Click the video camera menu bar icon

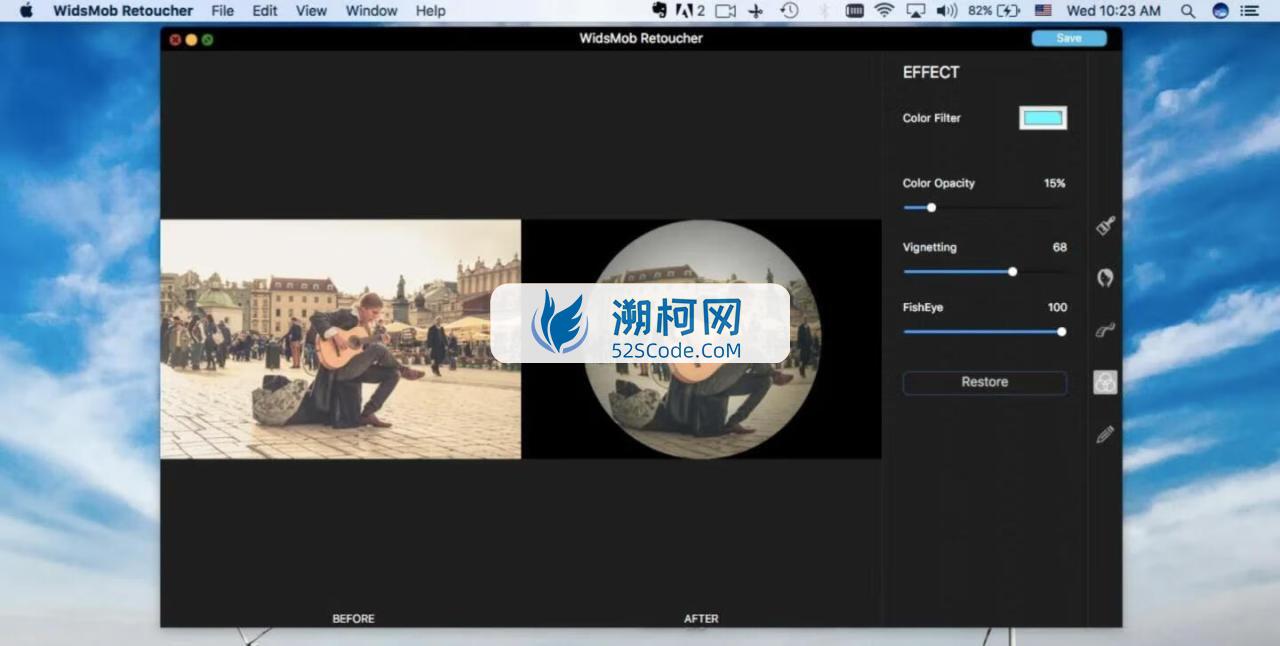tap(725, 10)
